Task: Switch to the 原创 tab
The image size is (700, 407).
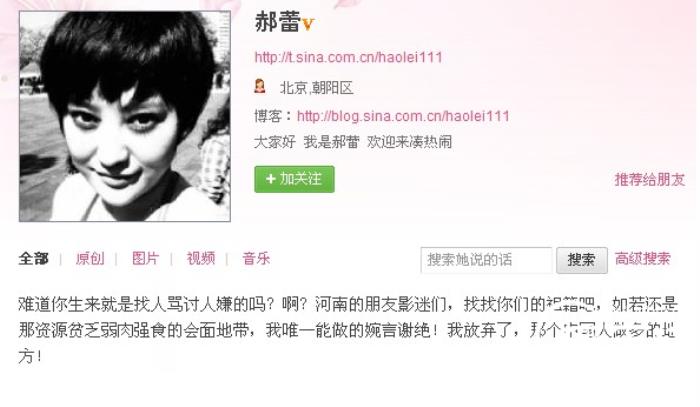Action: [x=90, y=258]
